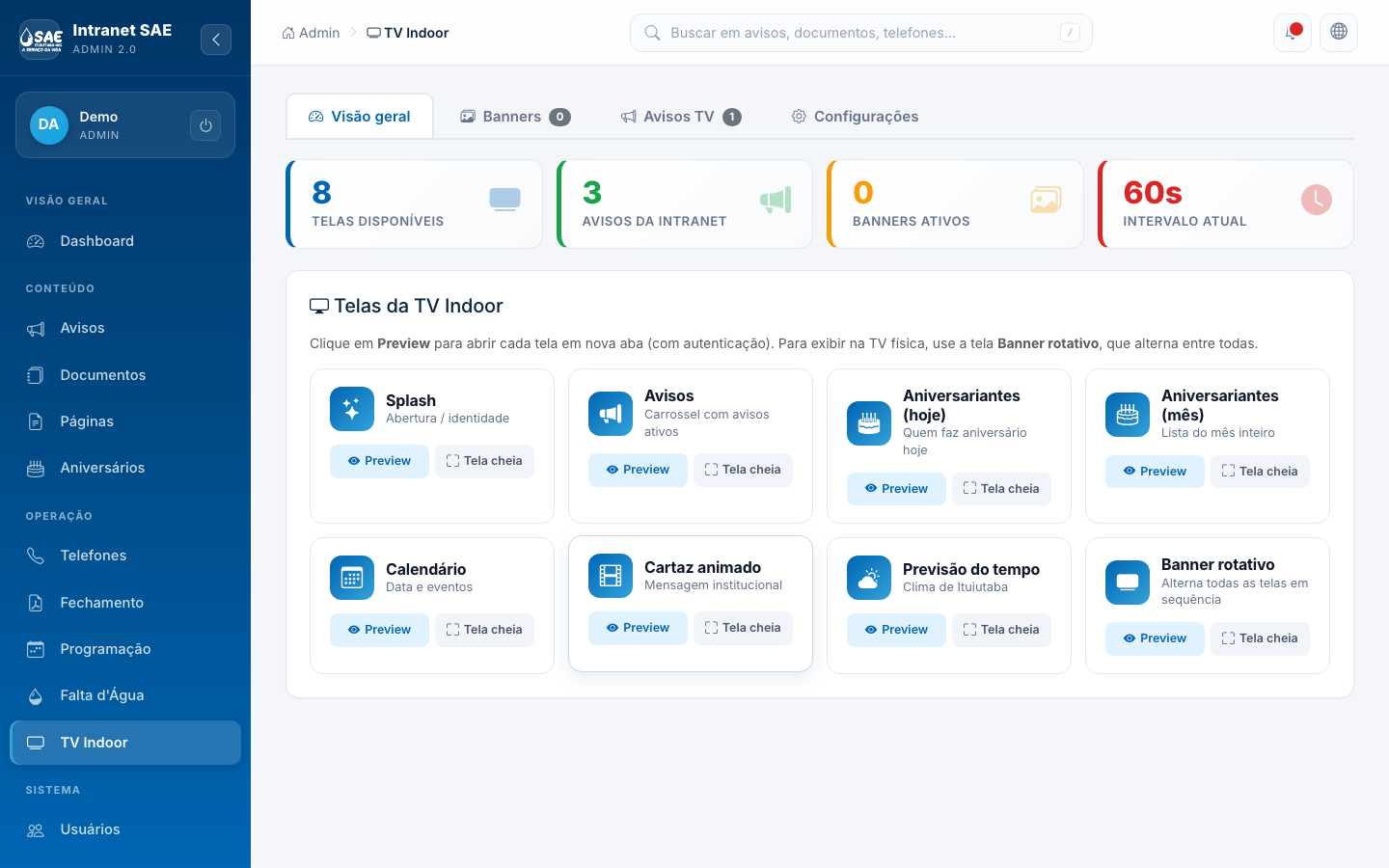
Task: Open Programação in the sidebar
Action: pos(125,649)
